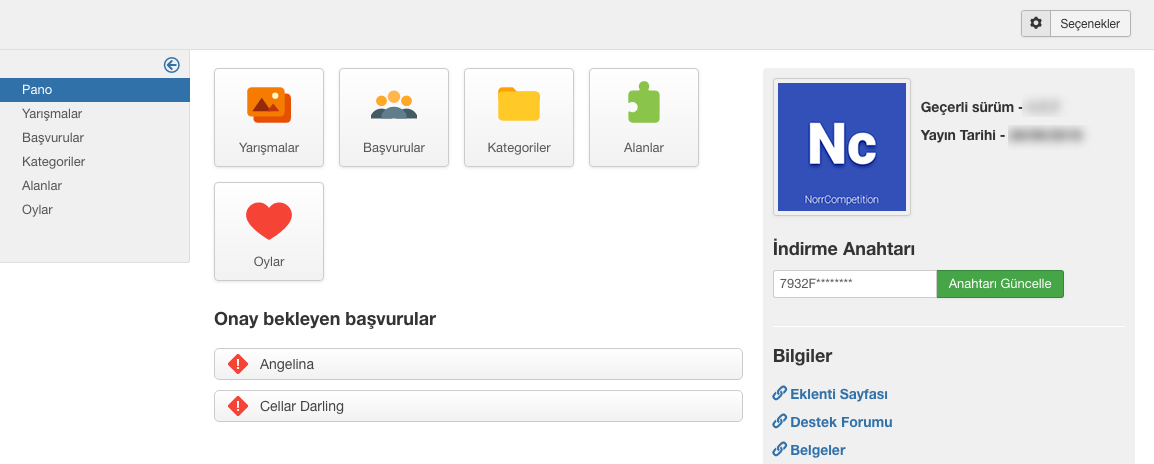Image resolution: width=1154 pixels, height=464 pixels.
Task: Open the Eklenti Sayfası link
Action: click(838, 394)
